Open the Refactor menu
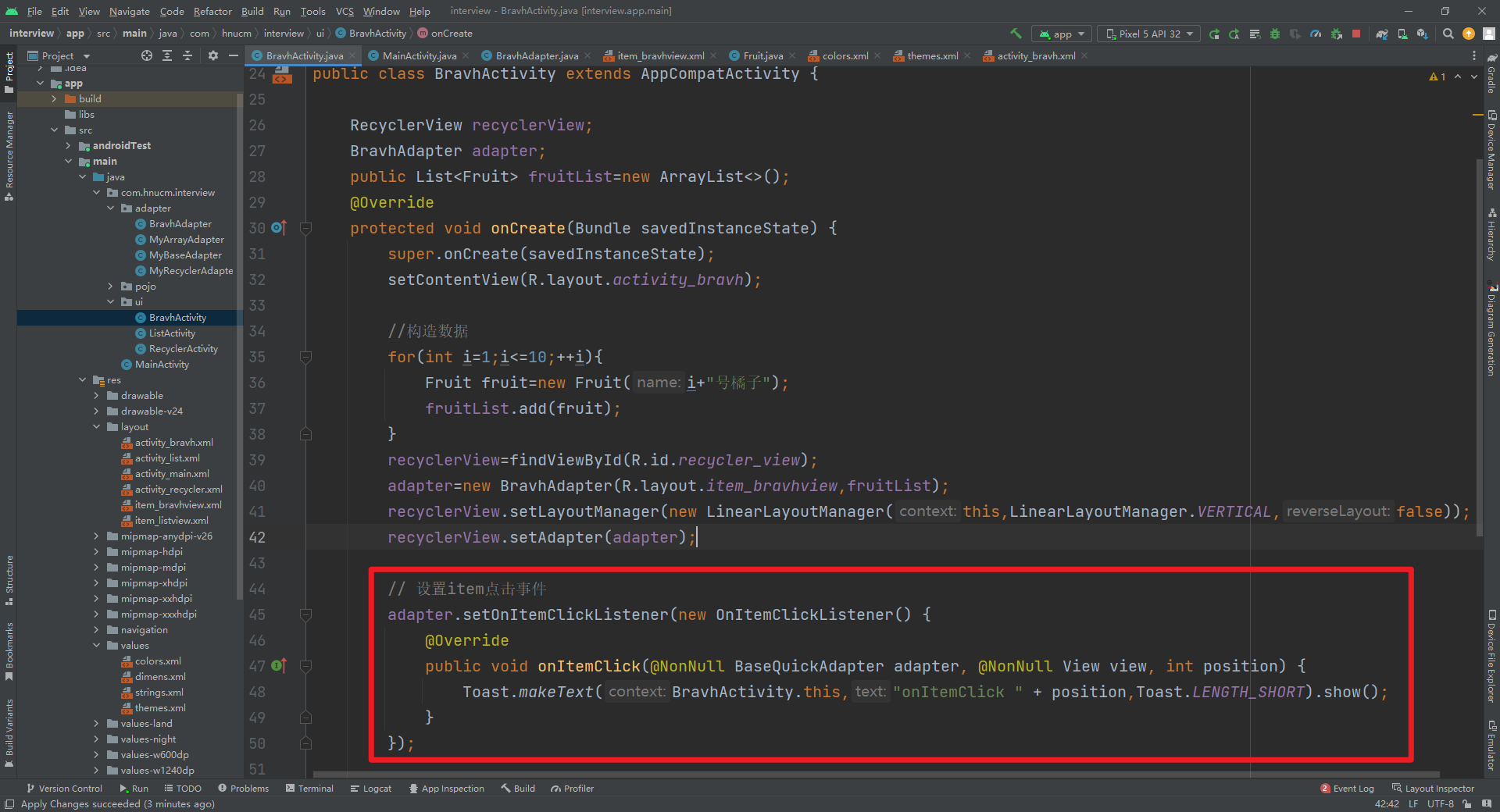 coord(212,11)
